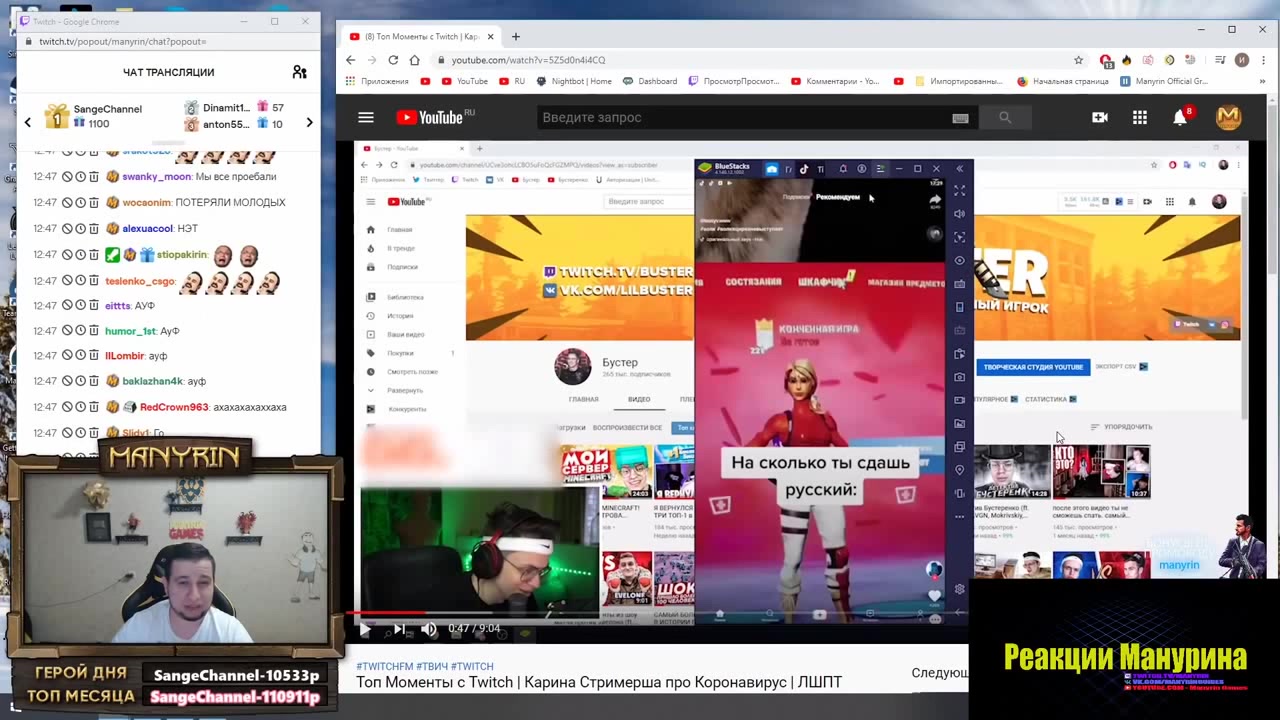The height and width of the screenshot is (720, 1280).
Task: Click the twitch.tv popout chat address bar
Action: [x=170, y=41]
